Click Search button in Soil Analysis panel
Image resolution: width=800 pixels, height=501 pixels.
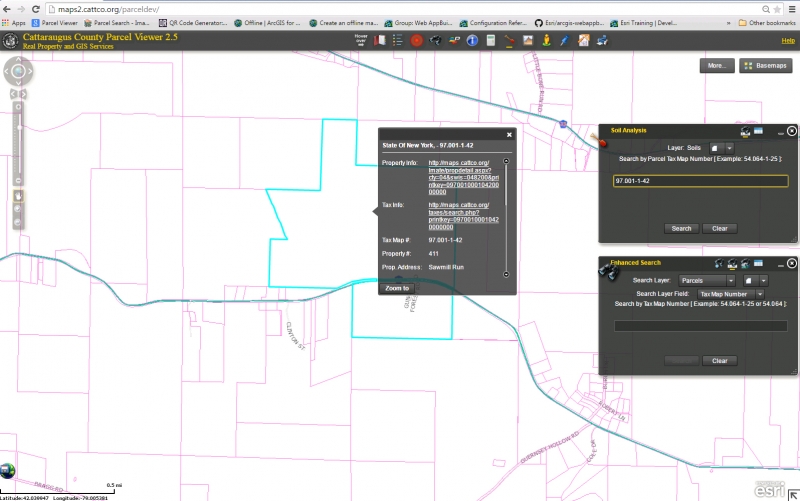pyautogui.click(x=681, y=228)
